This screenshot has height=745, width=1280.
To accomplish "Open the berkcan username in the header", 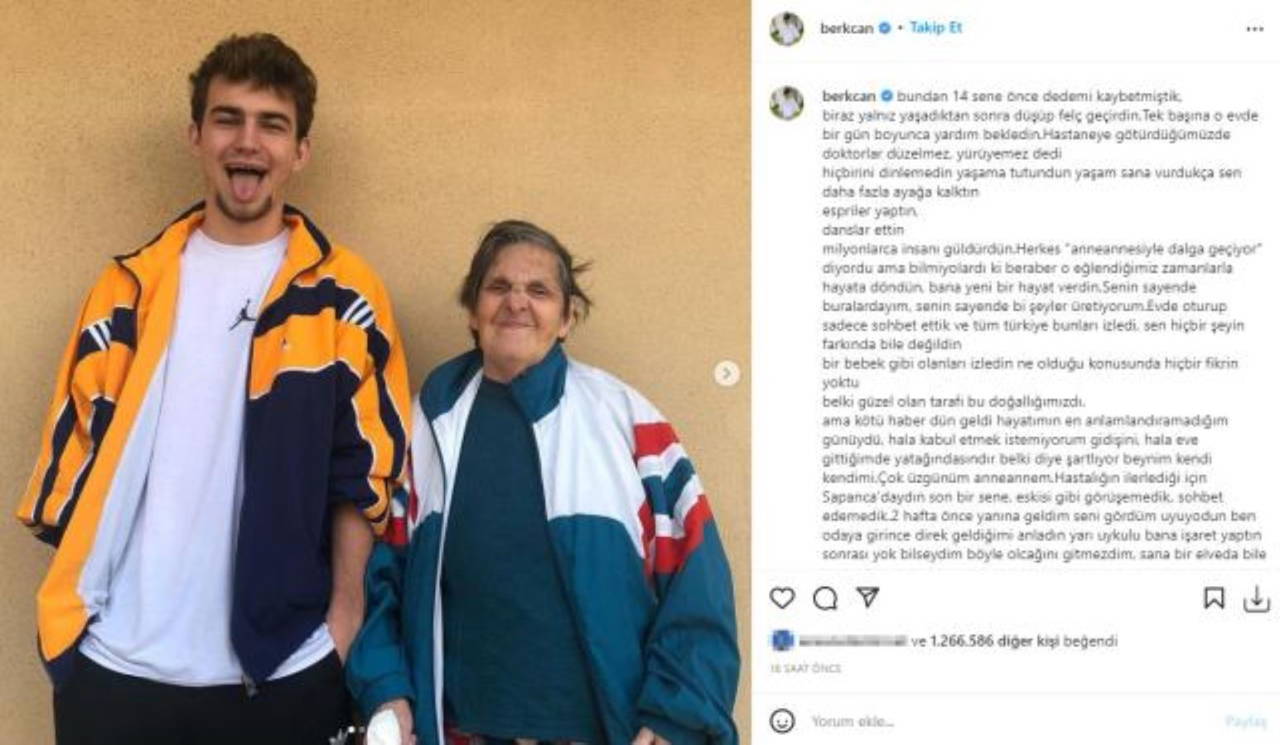I will (847, 29).
